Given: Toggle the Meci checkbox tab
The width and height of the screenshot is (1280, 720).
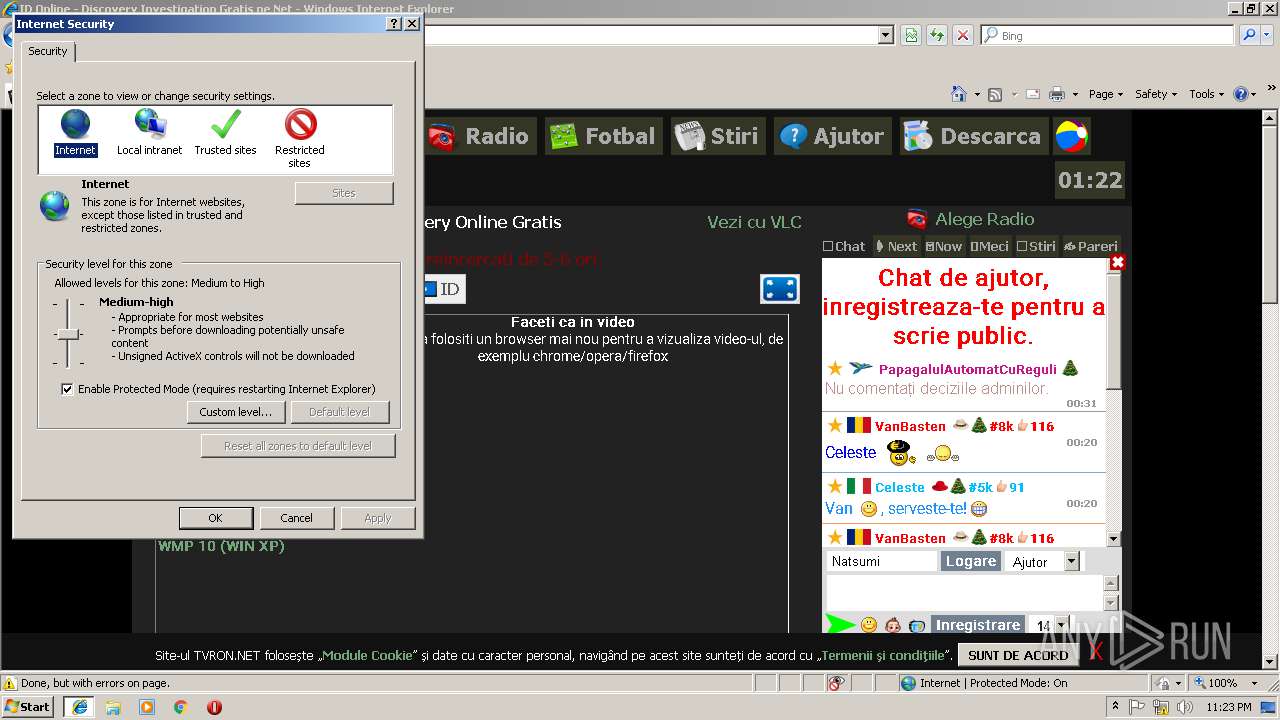Looking at the screenshot, I should pos(989,246).
